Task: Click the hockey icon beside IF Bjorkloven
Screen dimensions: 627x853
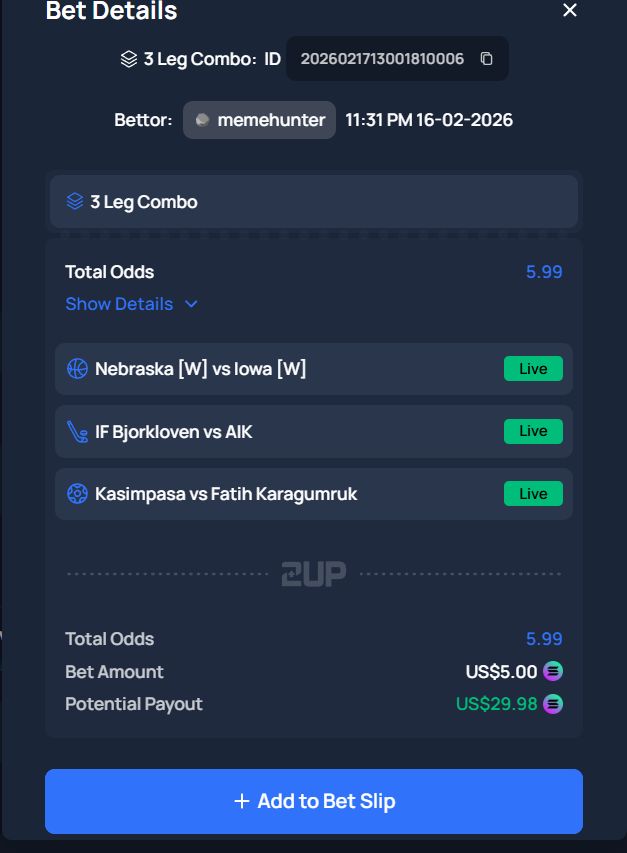Action: tap(77, 432)
